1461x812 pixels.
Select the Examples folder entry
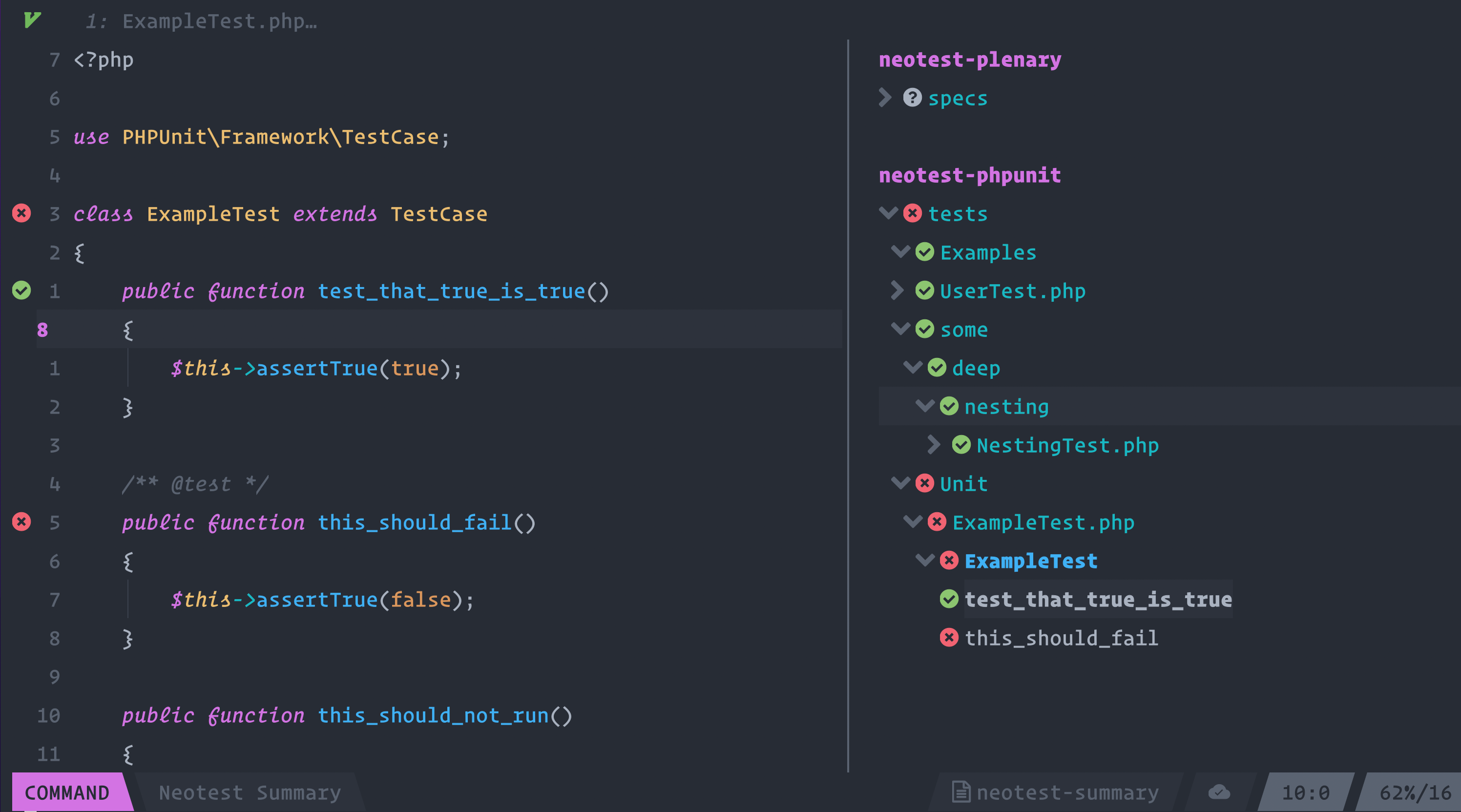pos(988,252)
